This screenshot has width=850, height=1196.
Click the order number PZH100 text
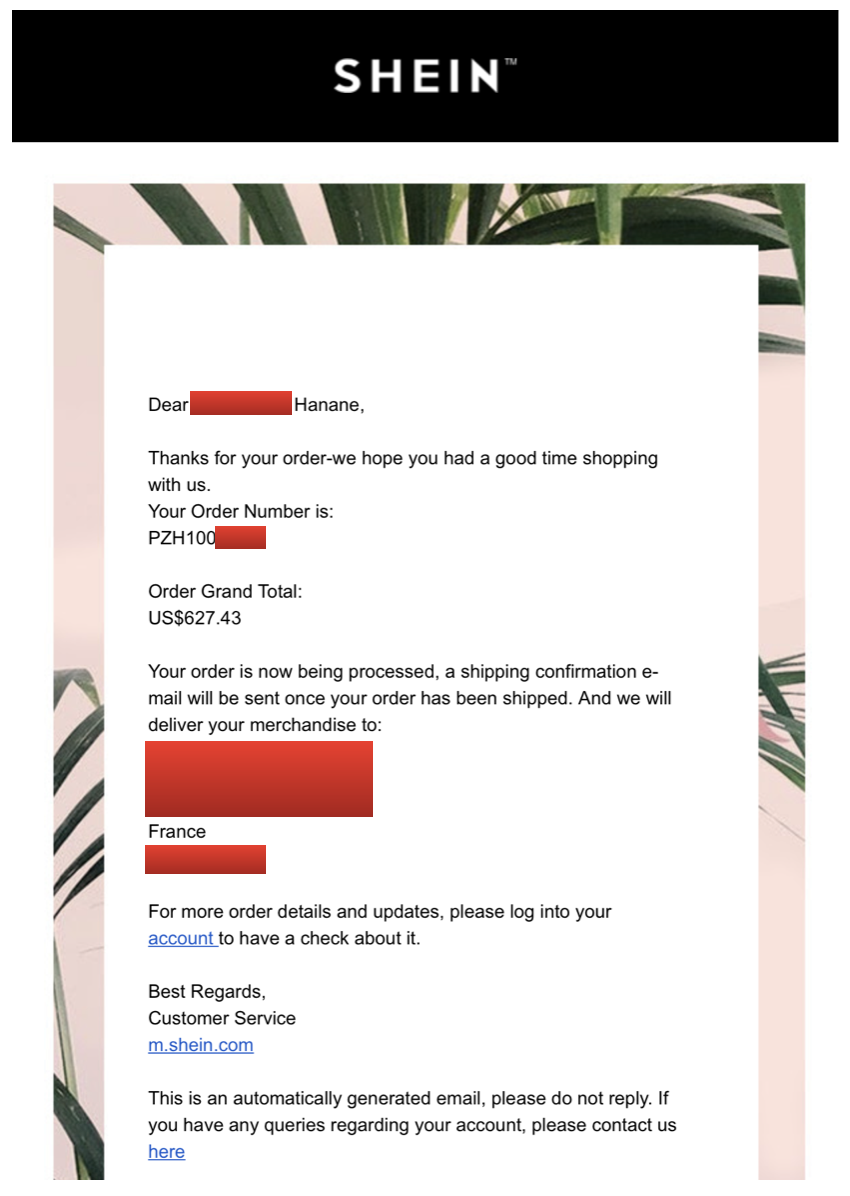[x=182, y=538]
